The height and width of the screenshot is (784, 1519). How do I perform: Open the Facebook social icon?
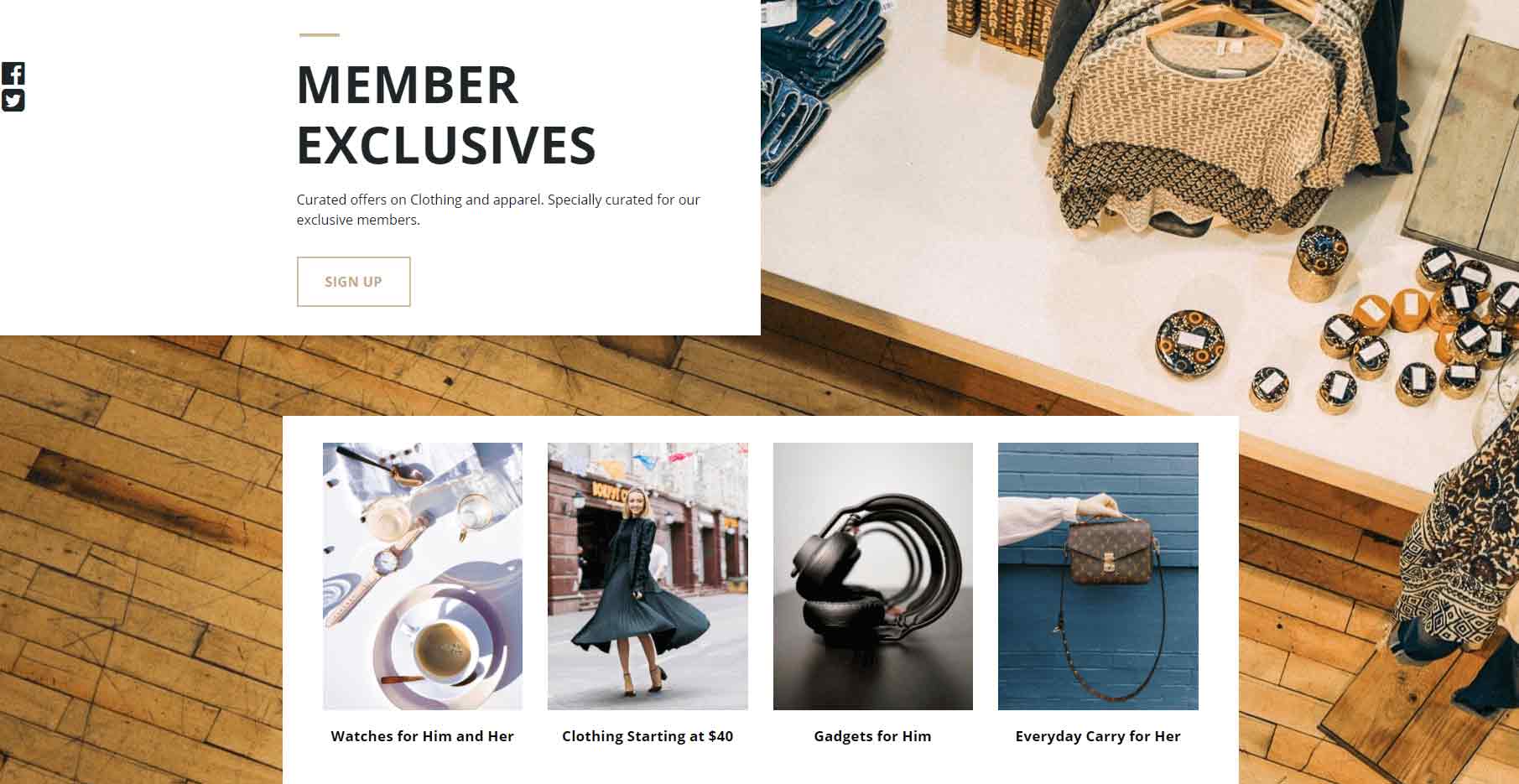click(x=13, y=73)
